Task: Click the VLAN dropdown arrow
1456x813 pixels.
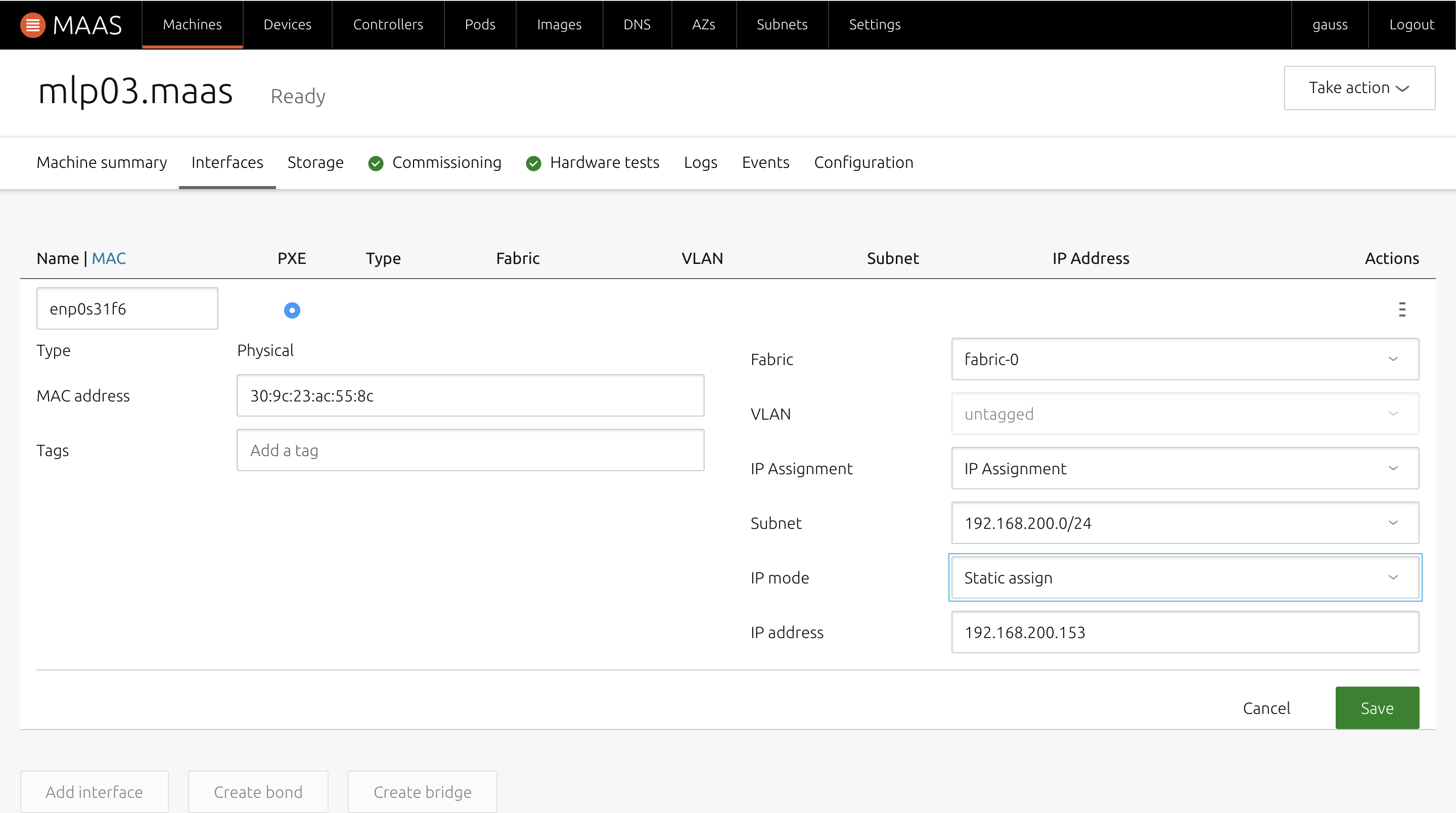Action: [x=1394, y=413]
